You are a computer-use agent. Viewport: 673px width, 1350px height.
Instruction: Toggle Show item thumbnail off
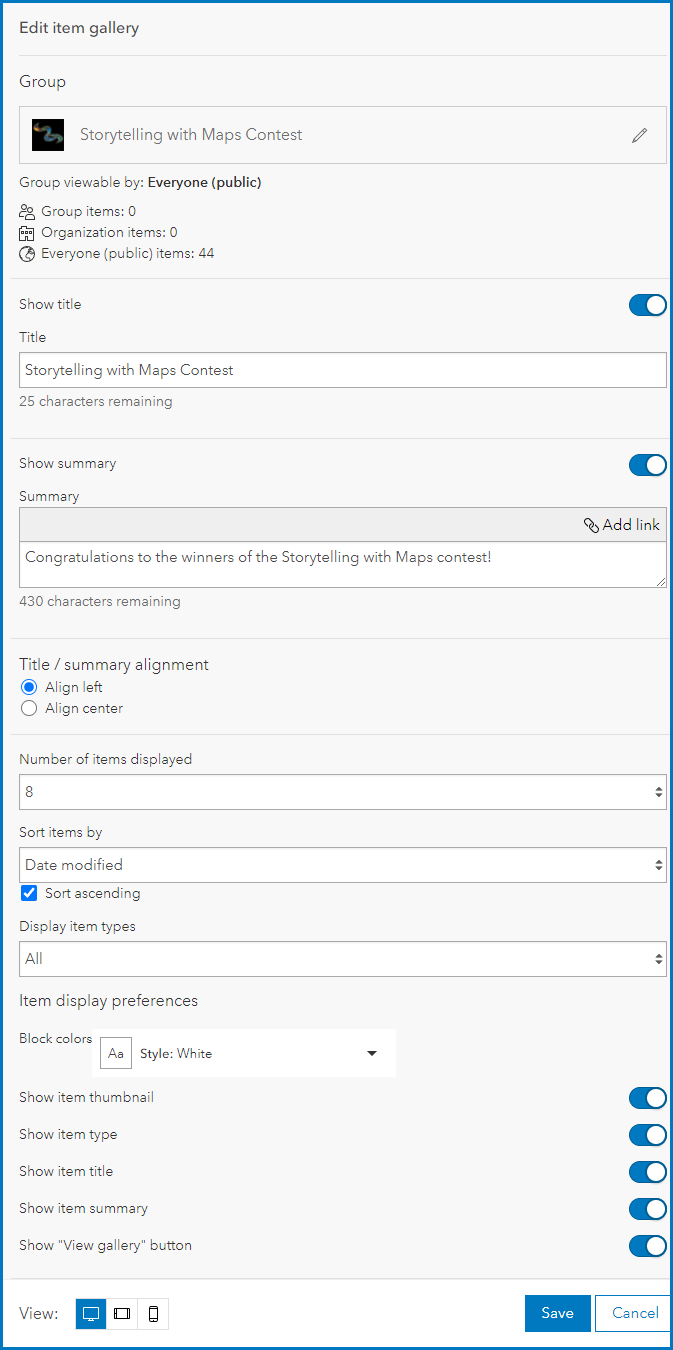click(647, 1098)
